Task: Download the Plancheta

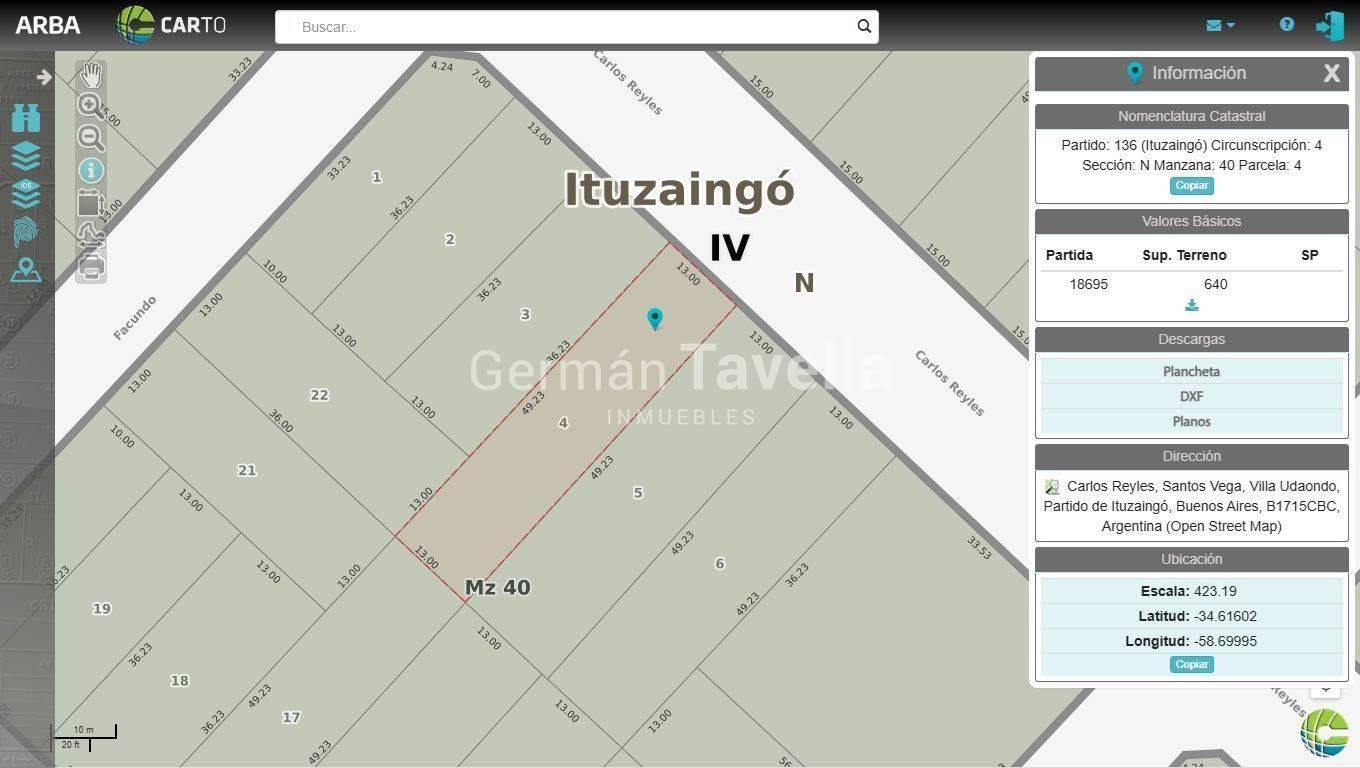Action: pyautogui.click(x=1191, y=371)
